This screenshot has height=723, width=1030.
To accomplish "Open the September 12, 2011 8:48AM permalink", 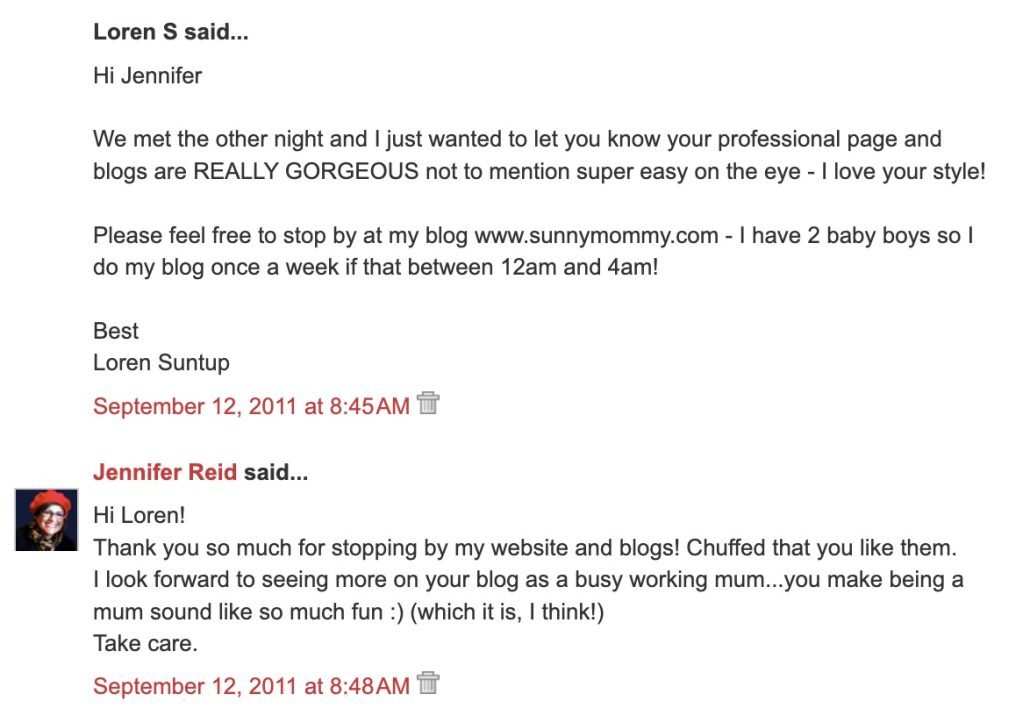I will tap(251, 686).
